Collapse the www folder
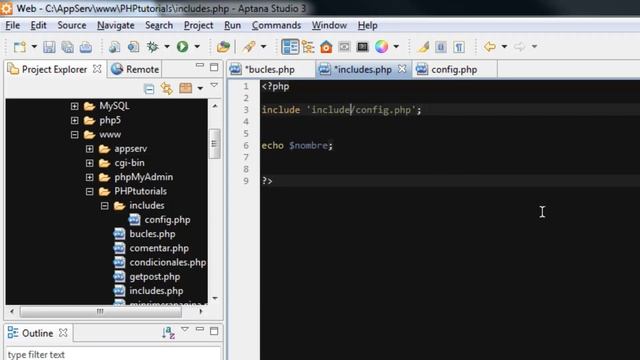 point(74,135)
